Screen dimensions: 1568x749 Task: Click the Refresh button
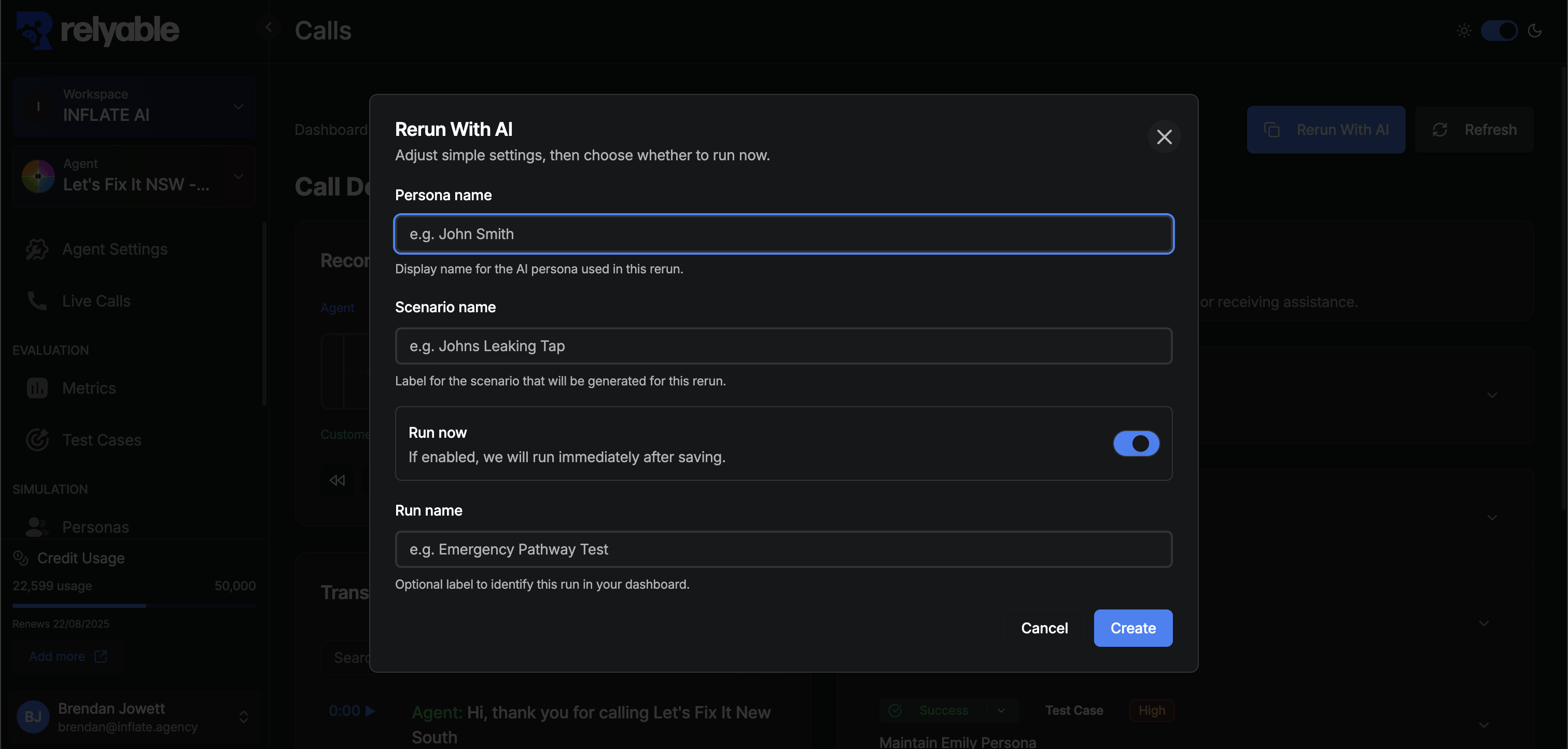point(1474,130)
